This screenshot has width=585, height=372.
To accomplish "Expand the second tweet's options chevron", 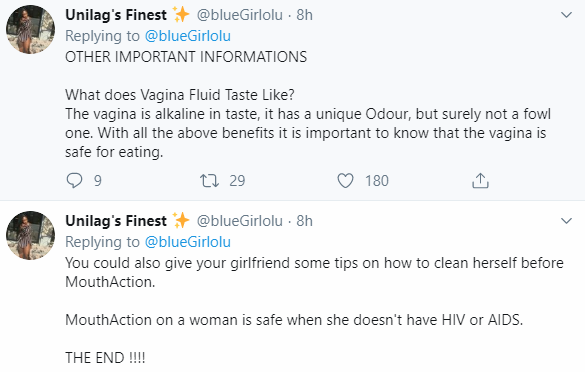I will pyautogui.click(x=566, y=221).
